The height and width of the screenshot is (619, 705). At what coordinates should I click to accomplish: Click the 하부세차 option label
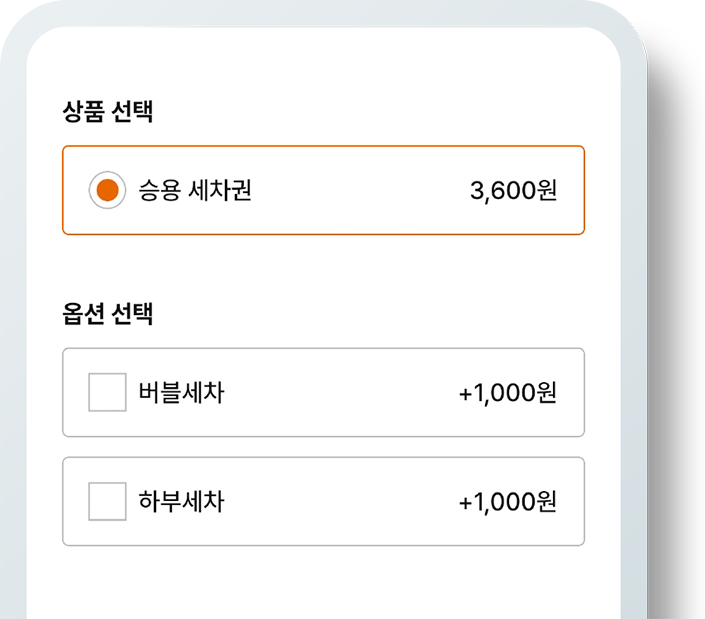click(181, 501)
